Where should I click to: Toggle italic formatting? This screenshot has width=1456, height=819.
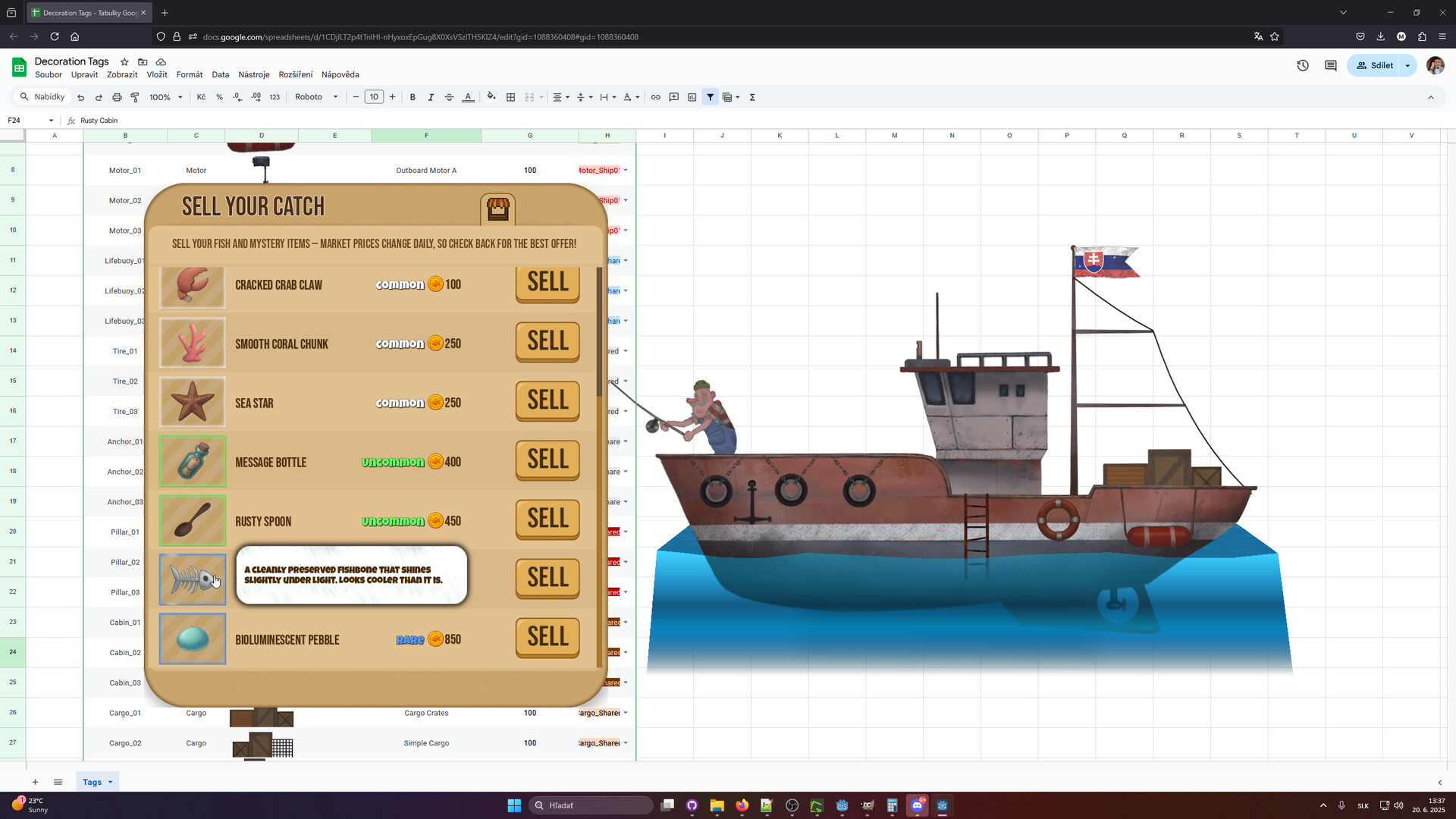(x=431, y=97)
